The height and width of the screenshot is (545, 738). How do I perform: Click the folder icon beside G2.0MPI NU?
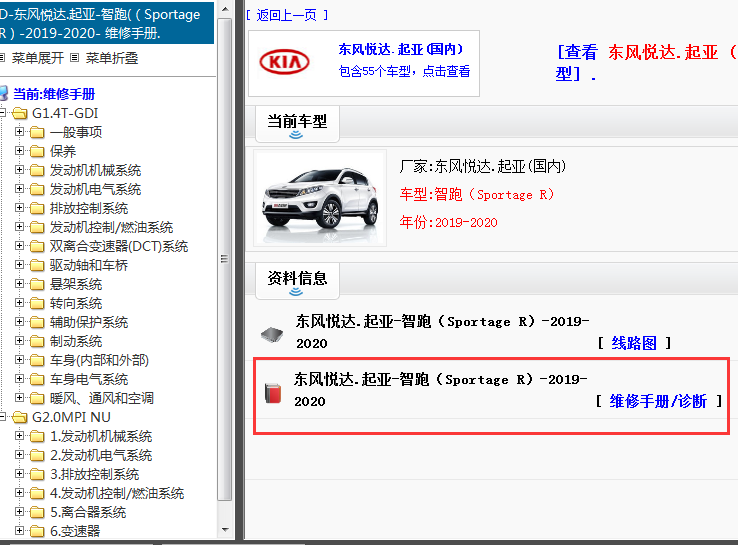coord(20,417)
